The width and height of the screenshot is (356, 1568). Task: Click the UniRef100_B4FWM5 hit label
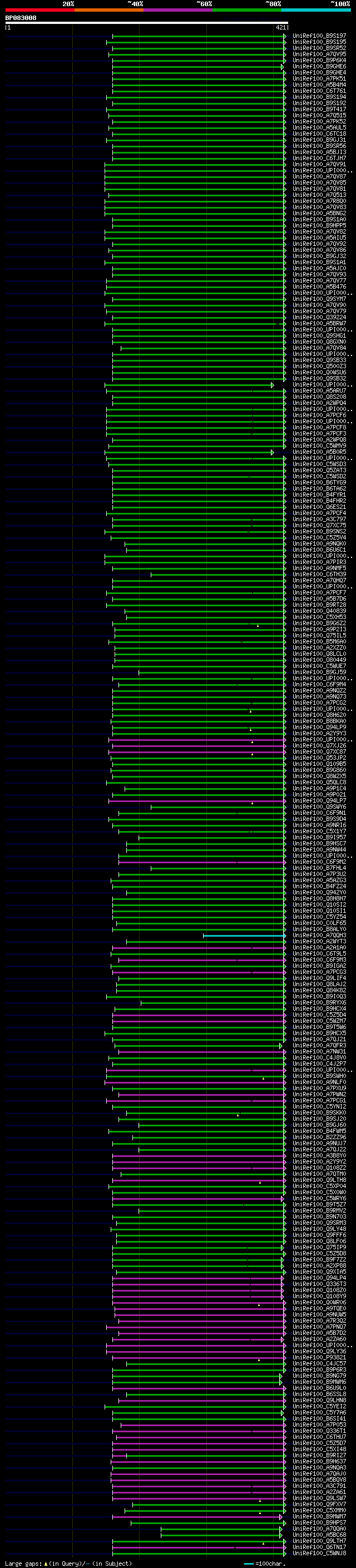click(319, 1131)
